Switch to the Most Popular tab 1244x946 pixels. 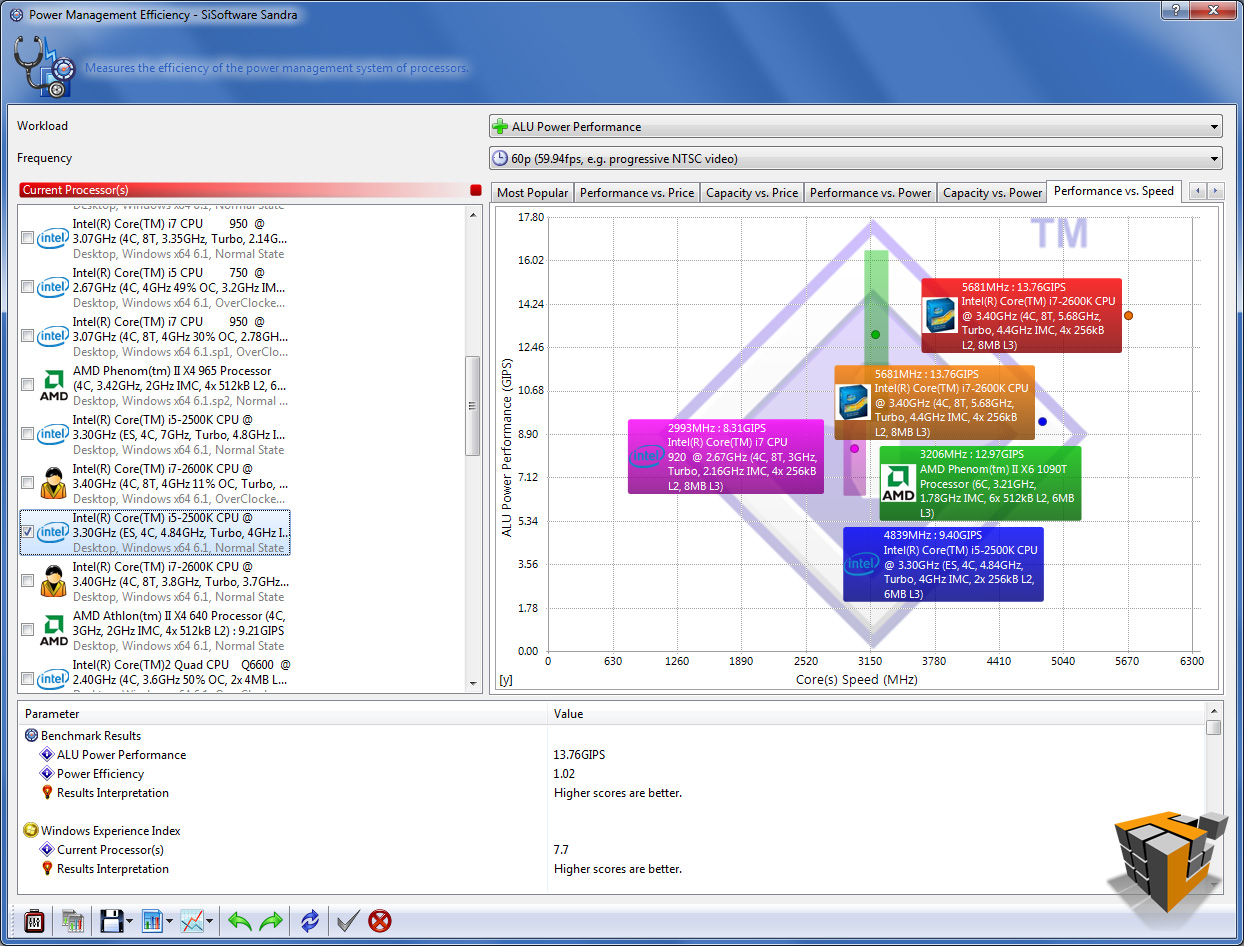tap(532, 193)
